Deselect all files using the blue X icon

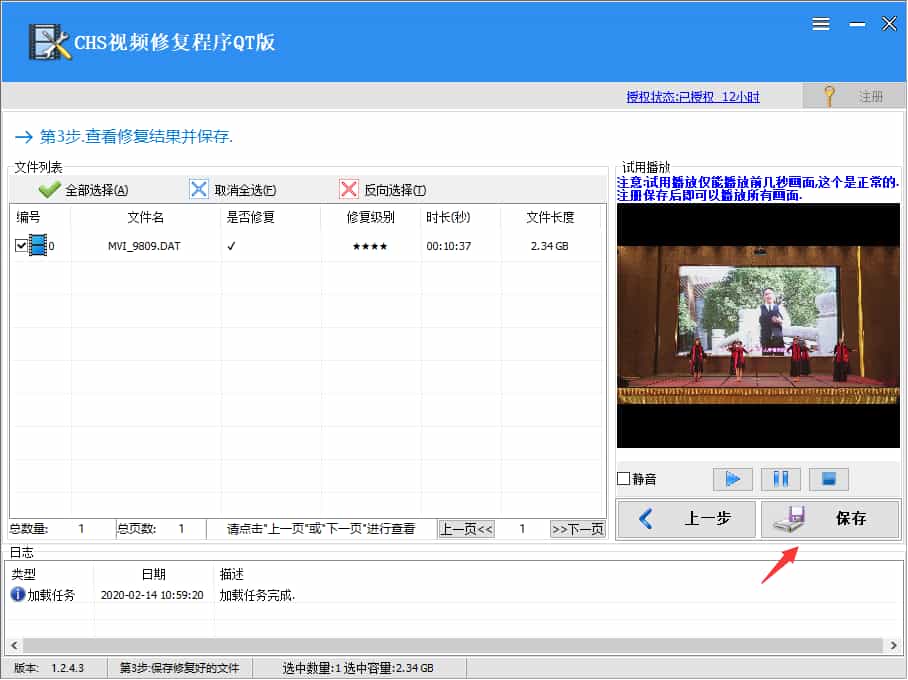point(199,188)
